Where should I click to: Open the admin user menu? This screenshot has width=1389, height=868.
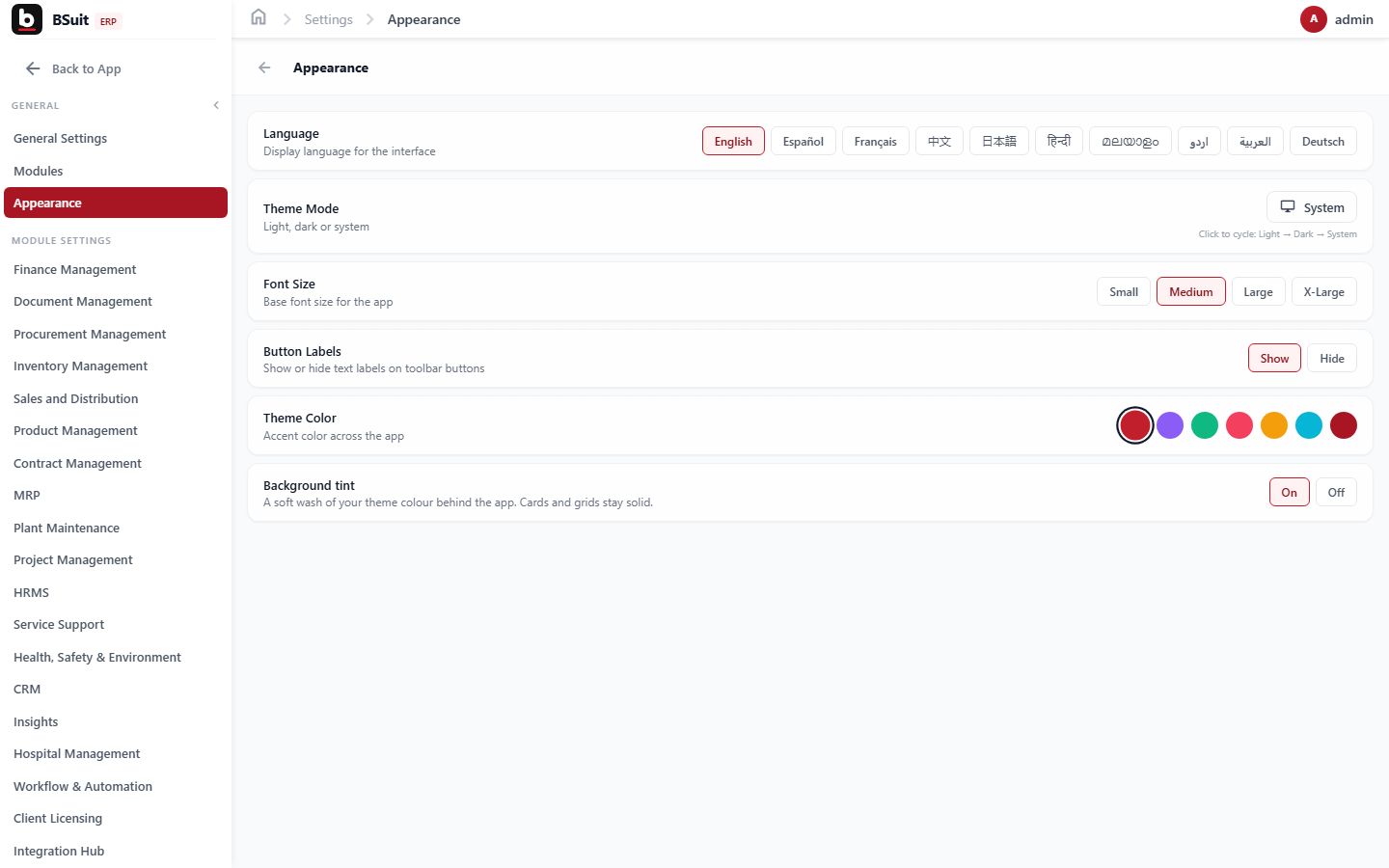1337,19
